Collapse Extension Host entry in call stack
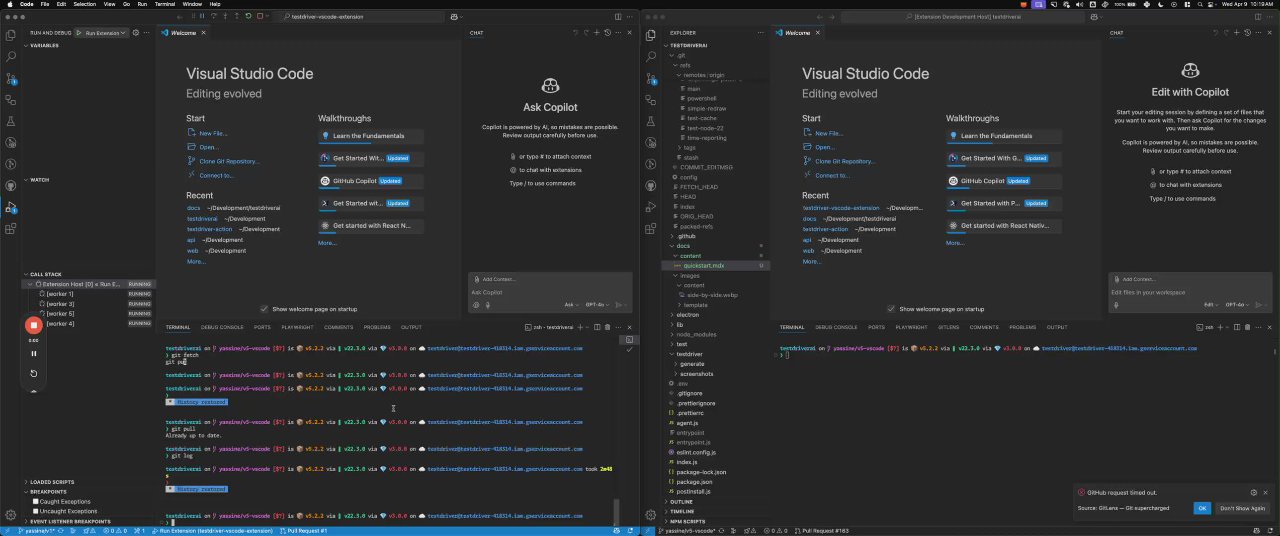This screenshot has height=536, width=1280. pos(29,284)
